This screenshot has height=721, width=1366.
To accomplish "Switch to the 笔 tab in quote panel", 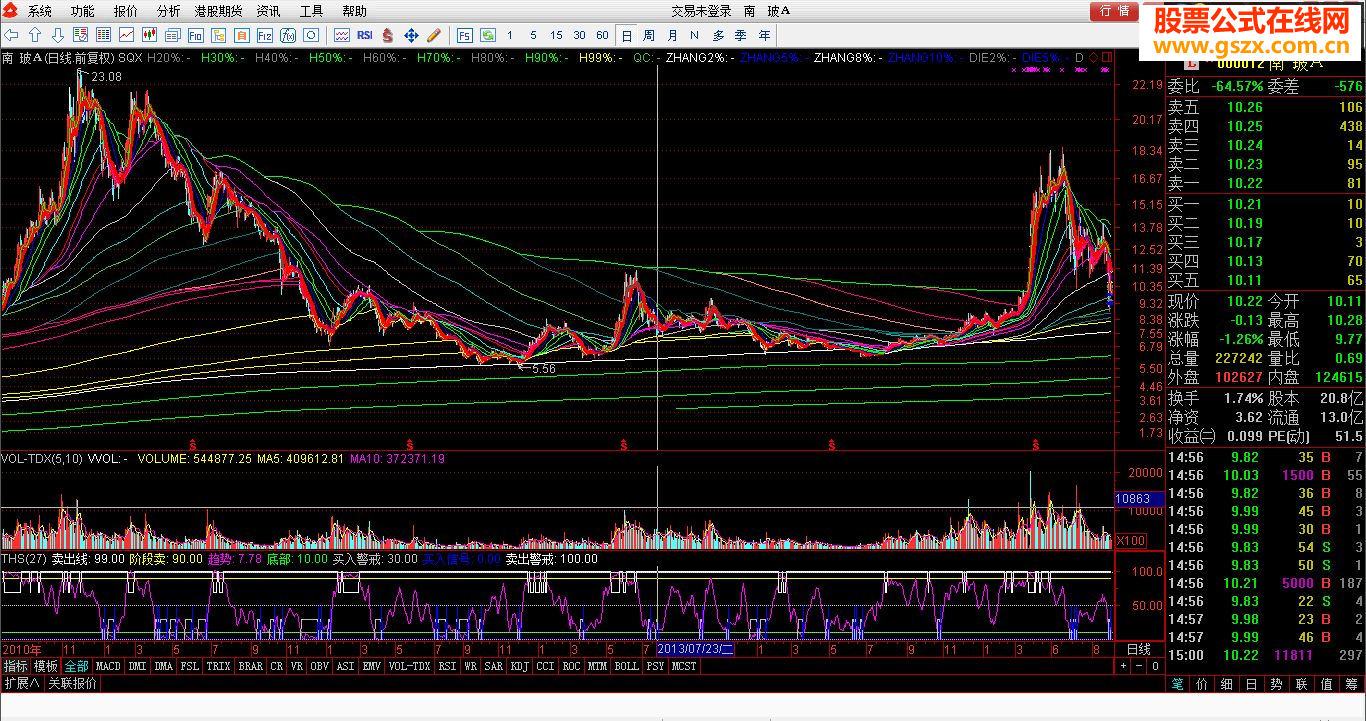I will click(1178, 684).
